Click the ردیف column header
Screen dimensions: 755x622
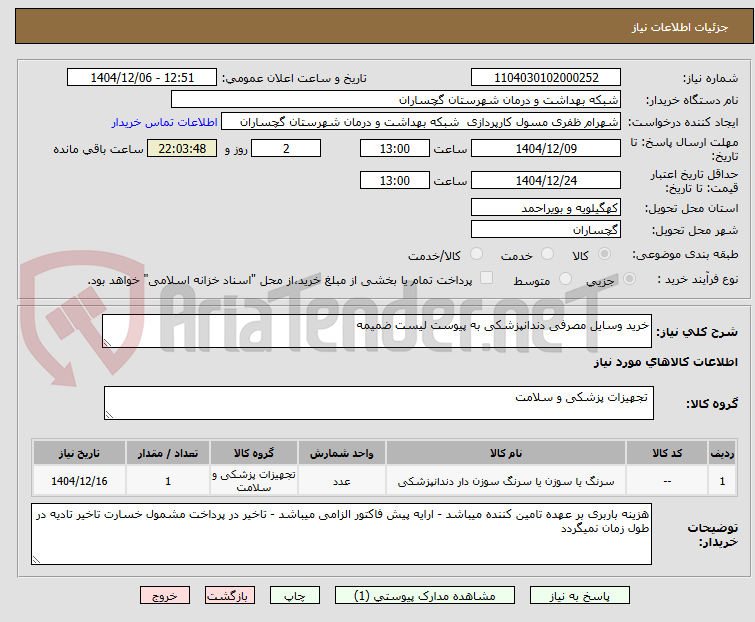coord(722,453)
